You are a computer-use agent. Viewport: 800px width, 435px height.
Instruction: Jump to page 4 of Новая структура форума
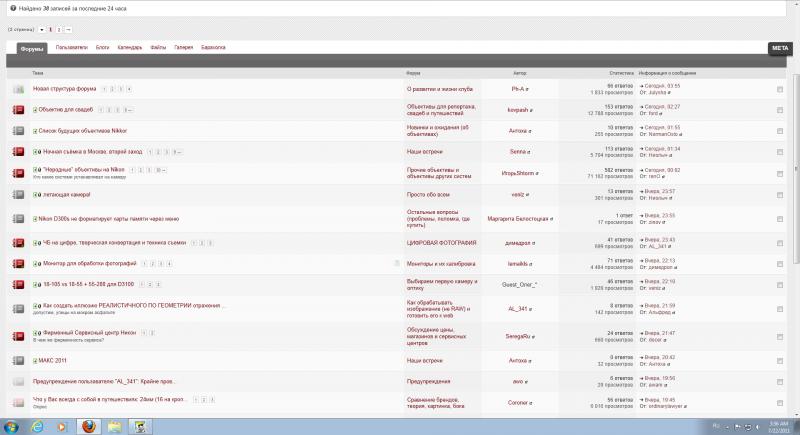pos(129,89)
